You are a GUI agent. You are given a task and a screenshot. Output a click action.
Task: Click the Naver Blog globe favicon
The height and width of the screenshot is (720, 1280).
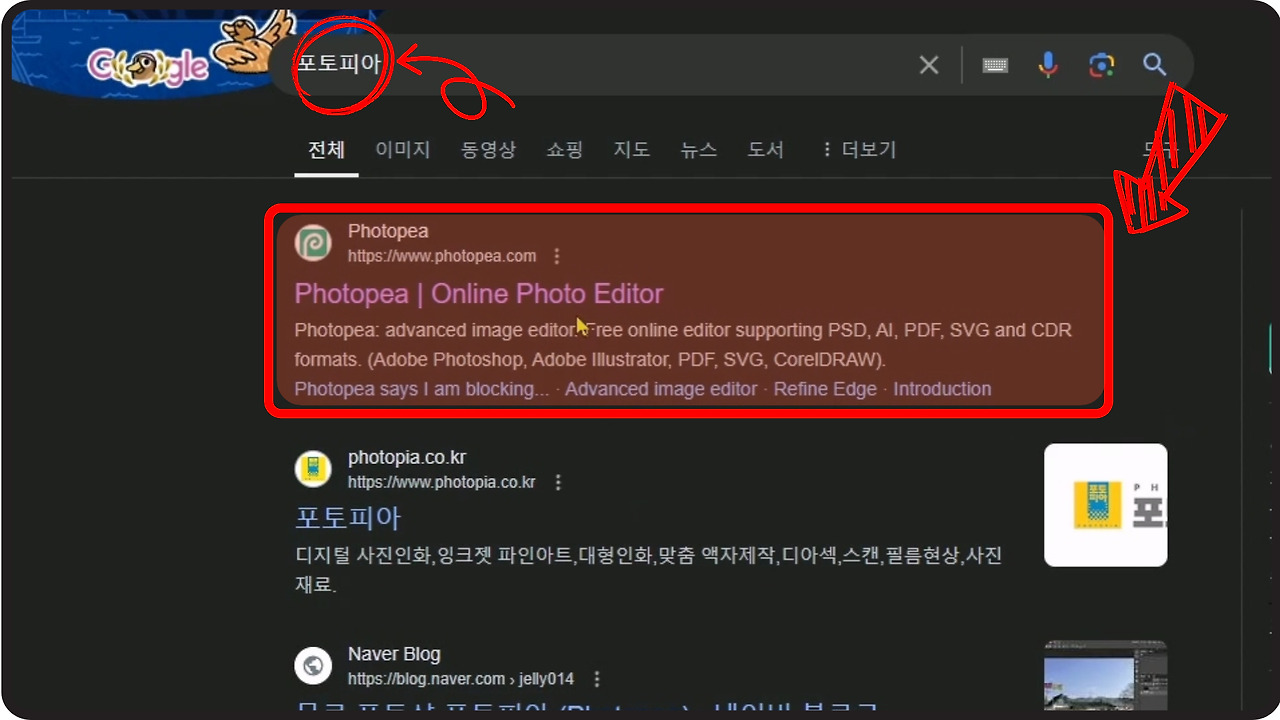point(313,666)
